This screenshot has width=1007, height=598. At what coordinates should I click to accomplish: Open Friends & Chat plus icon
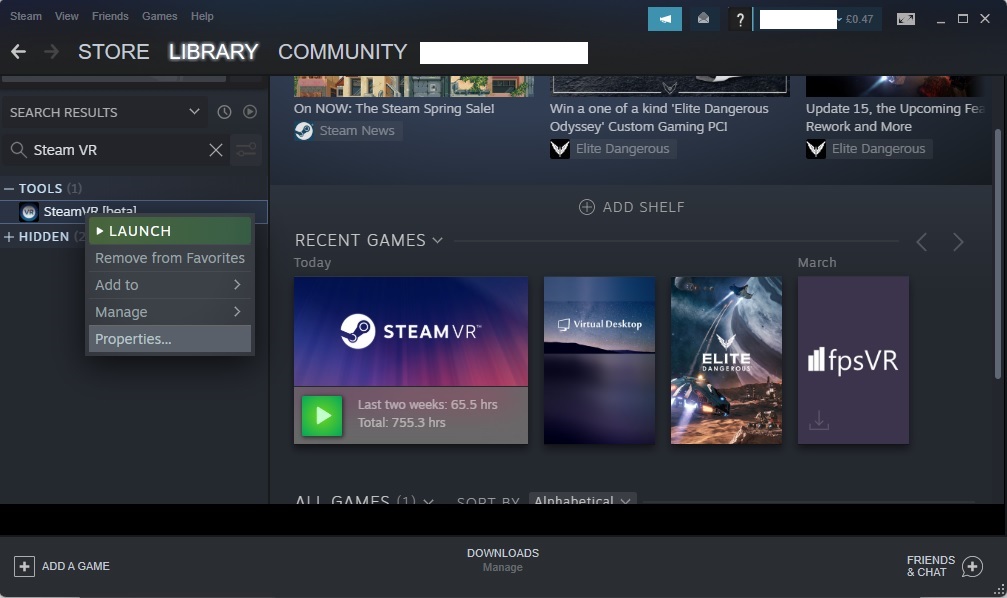click(972, 567)
